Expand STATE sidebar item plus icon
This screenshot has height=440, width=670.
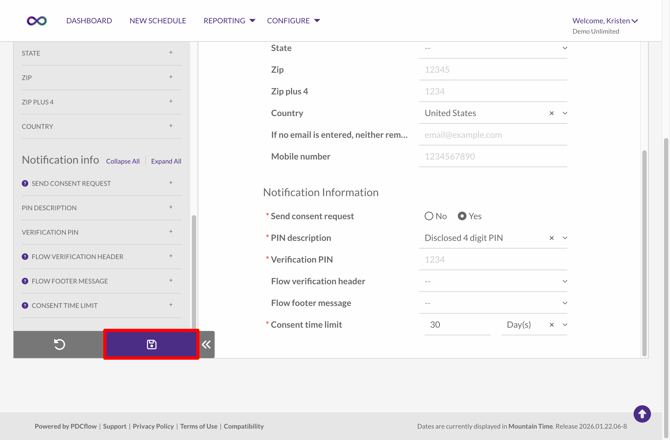[170, 53]
